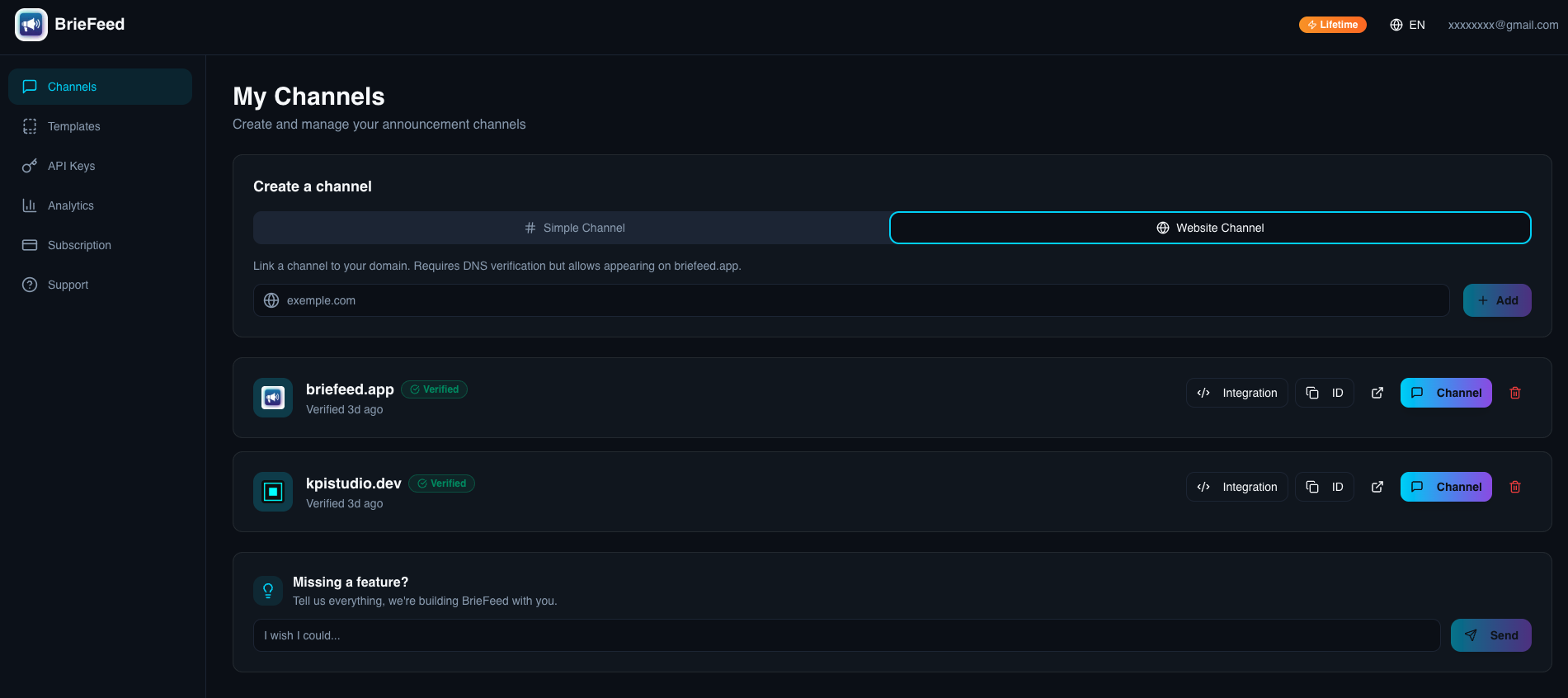
Task: Open the briefeed.app Channel button
Action: click(x=1446, y=393)
